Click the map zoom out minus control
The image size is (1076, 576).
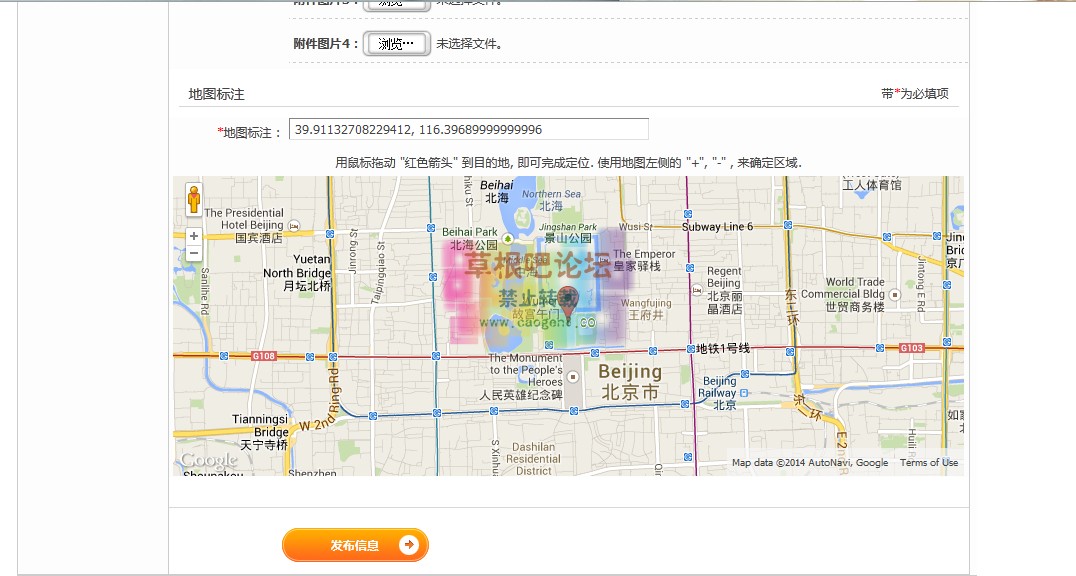[194, 252]
